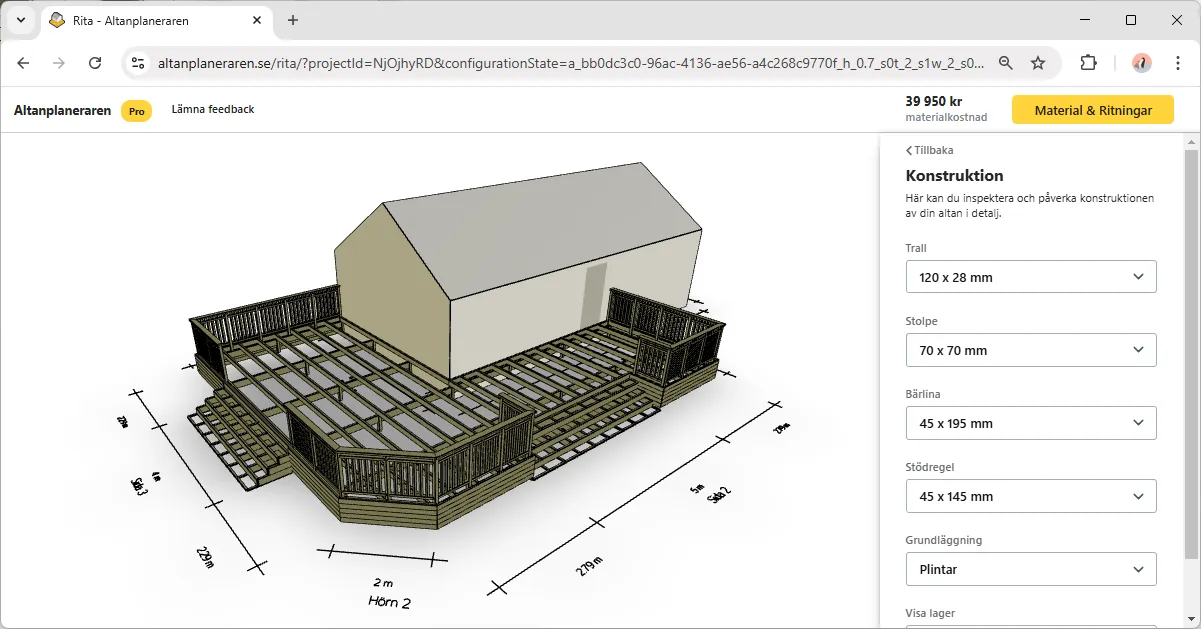Reload the page with refresh icon
Screen dimensions: 1201x629
click(x=95, y=63)
